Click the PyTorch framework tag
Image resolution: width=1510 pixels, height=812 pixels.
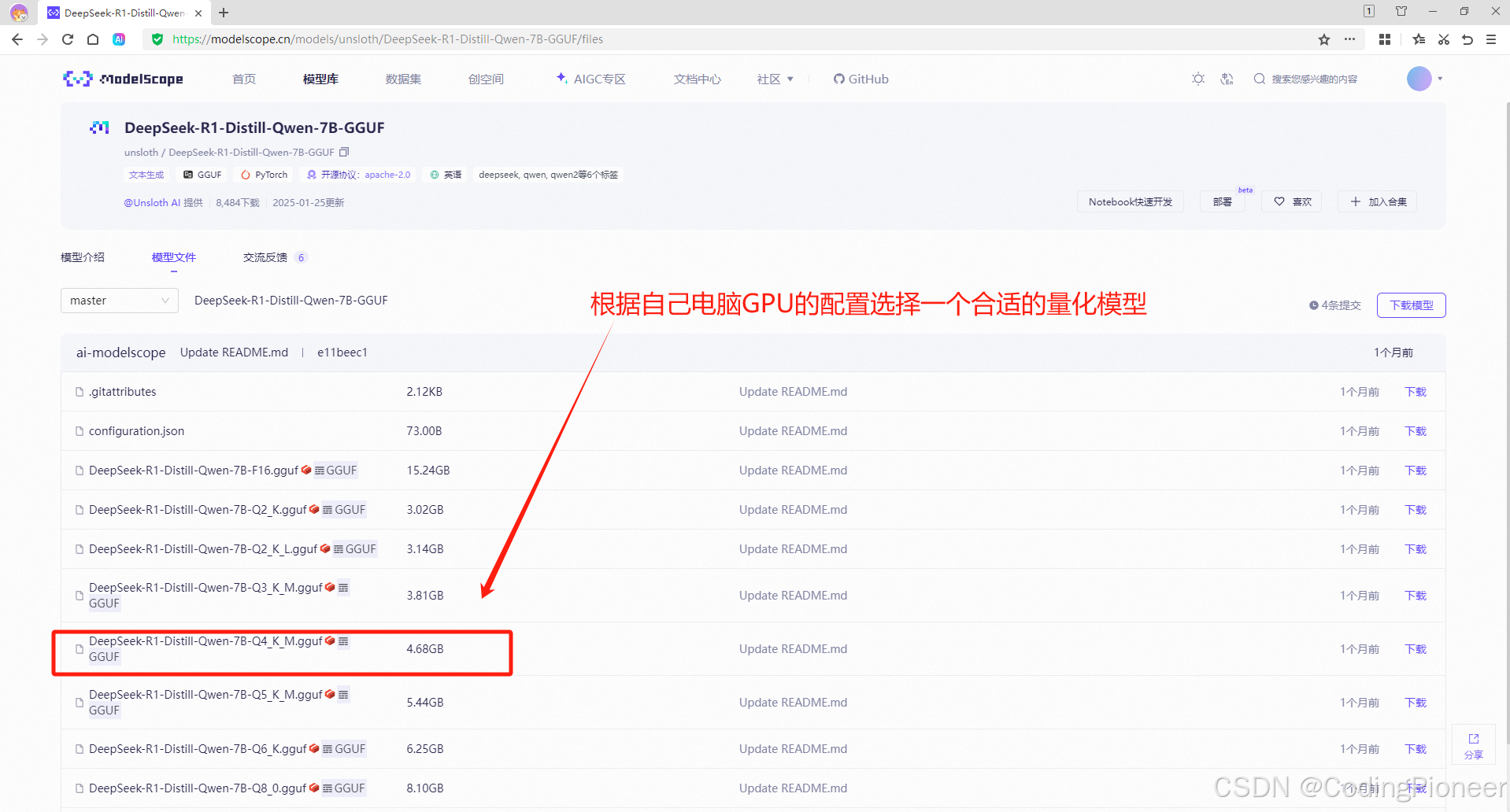pyautogui.click(x=265, y=175)
